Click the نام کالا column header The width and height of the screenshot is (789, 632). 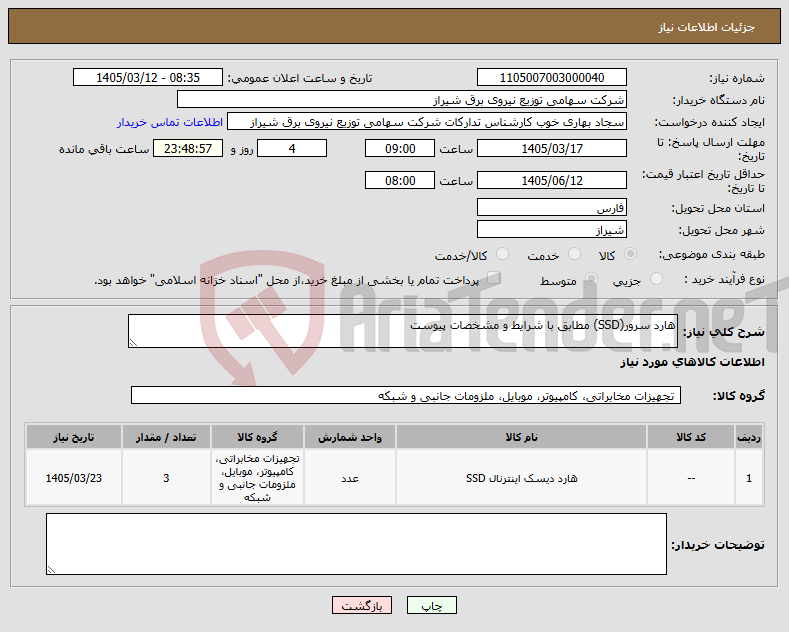(521, 437)
